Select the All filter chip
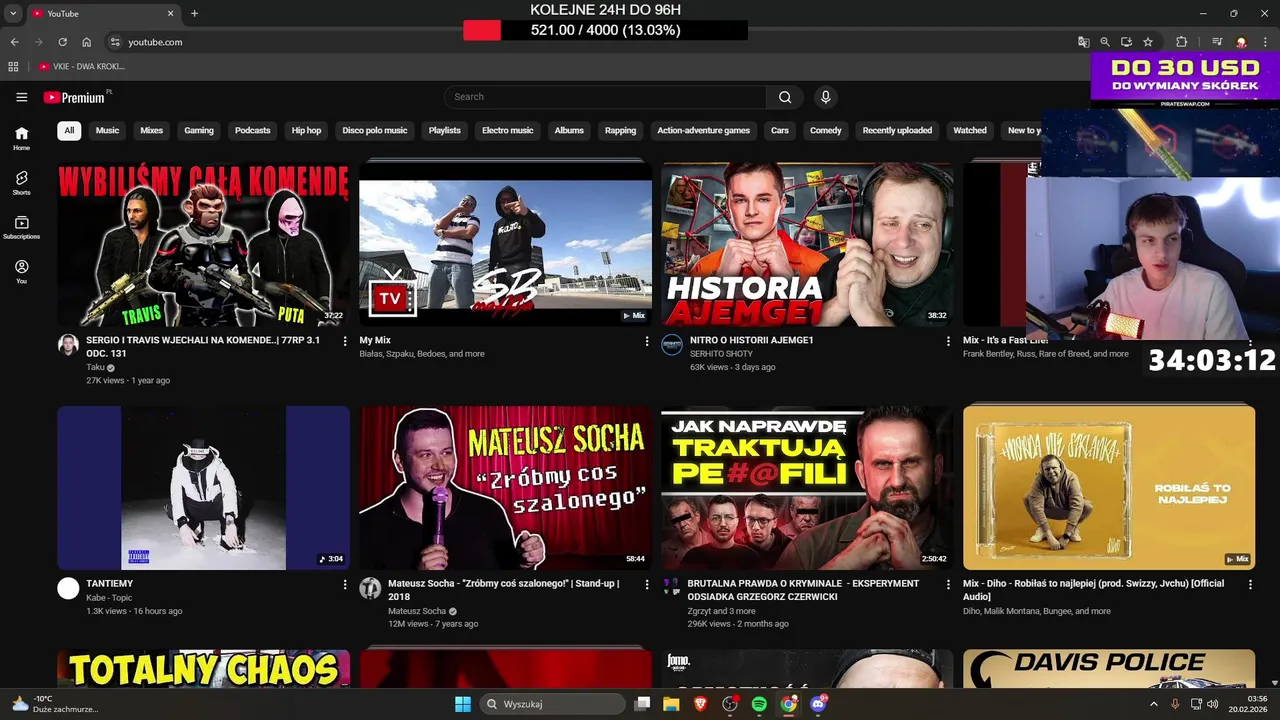Image resolution: width=1280 pixels, height=720 pixels. (x=69, y=130)
